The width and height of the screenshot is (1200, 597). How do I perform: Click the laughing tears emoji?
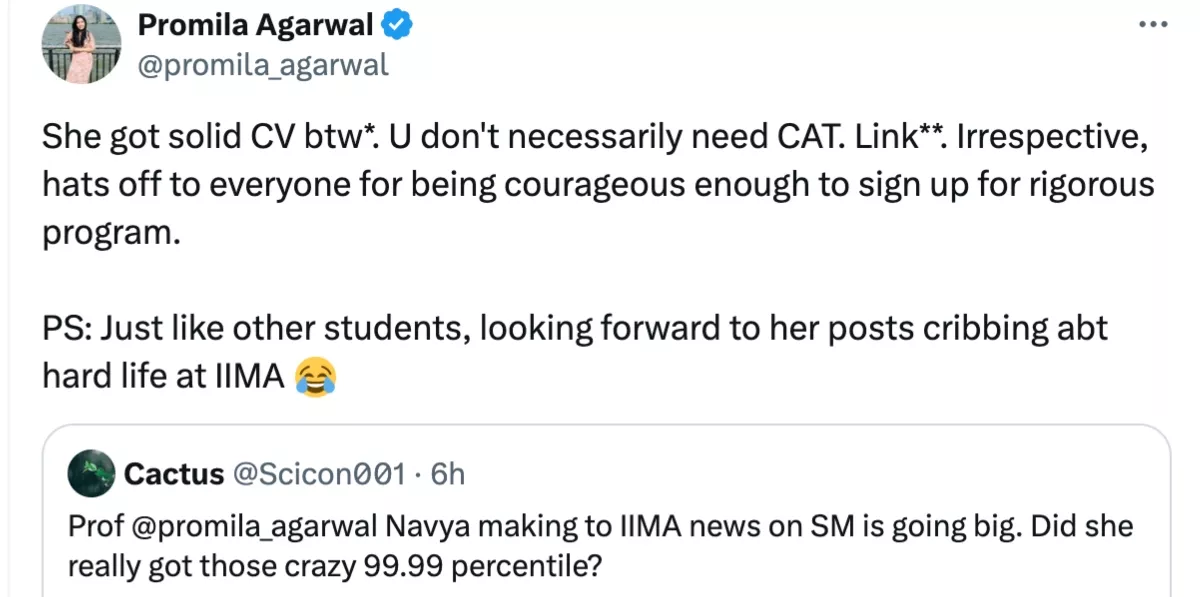pos(317,376)
